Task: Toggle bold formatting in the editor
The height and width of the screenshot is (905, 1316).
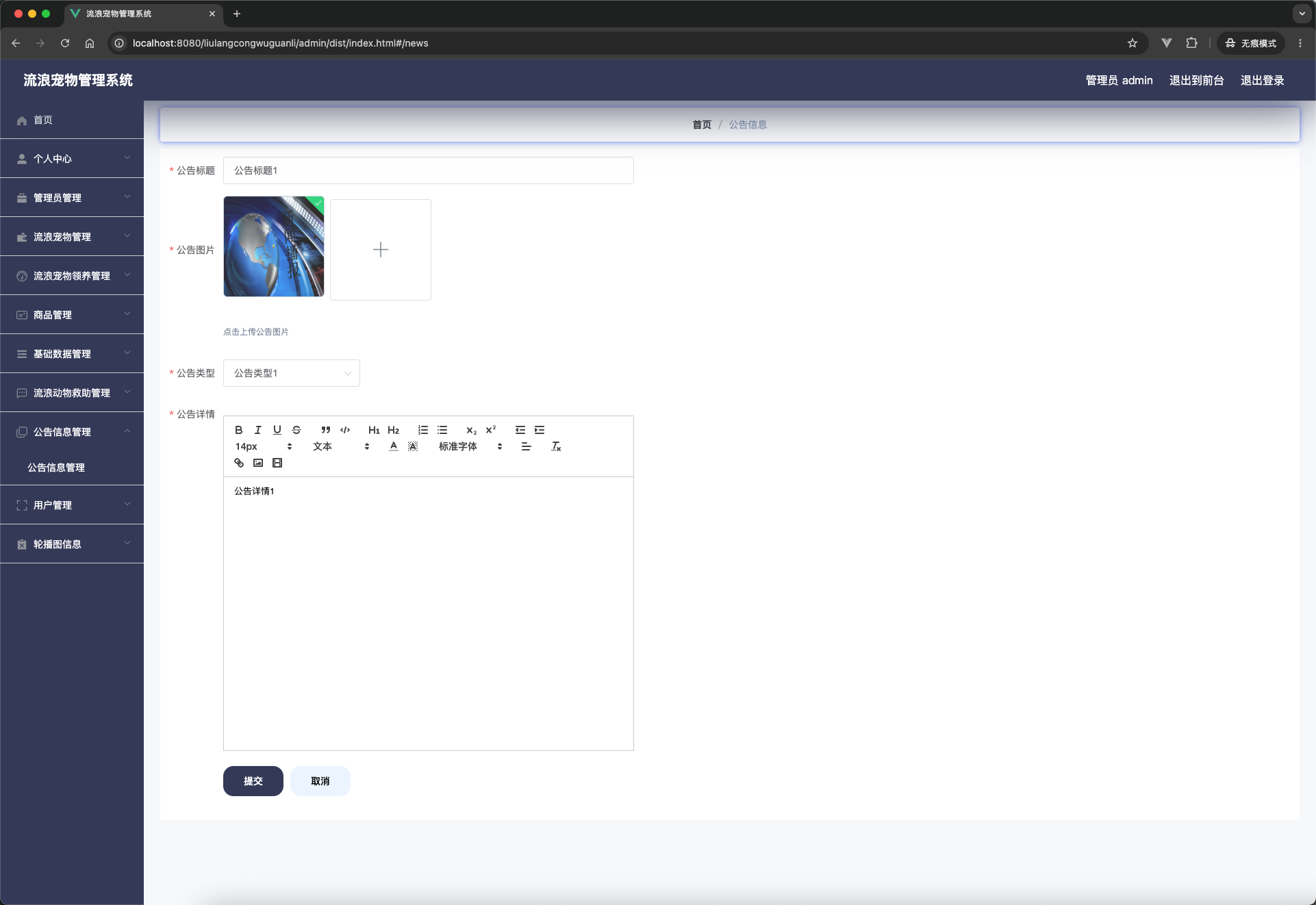Action: (x=238, y=430)
